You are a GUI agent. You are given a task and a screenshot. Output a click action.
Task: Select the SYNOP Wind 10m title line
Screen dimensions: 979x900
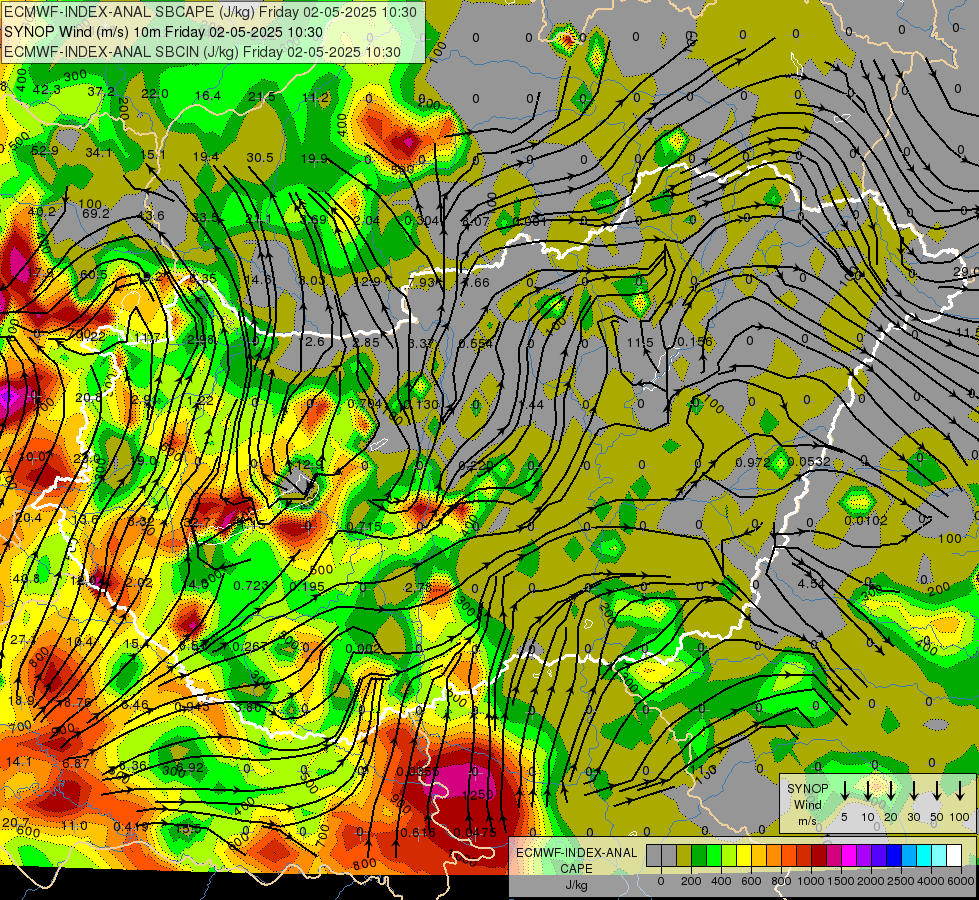tap(163, 32)
